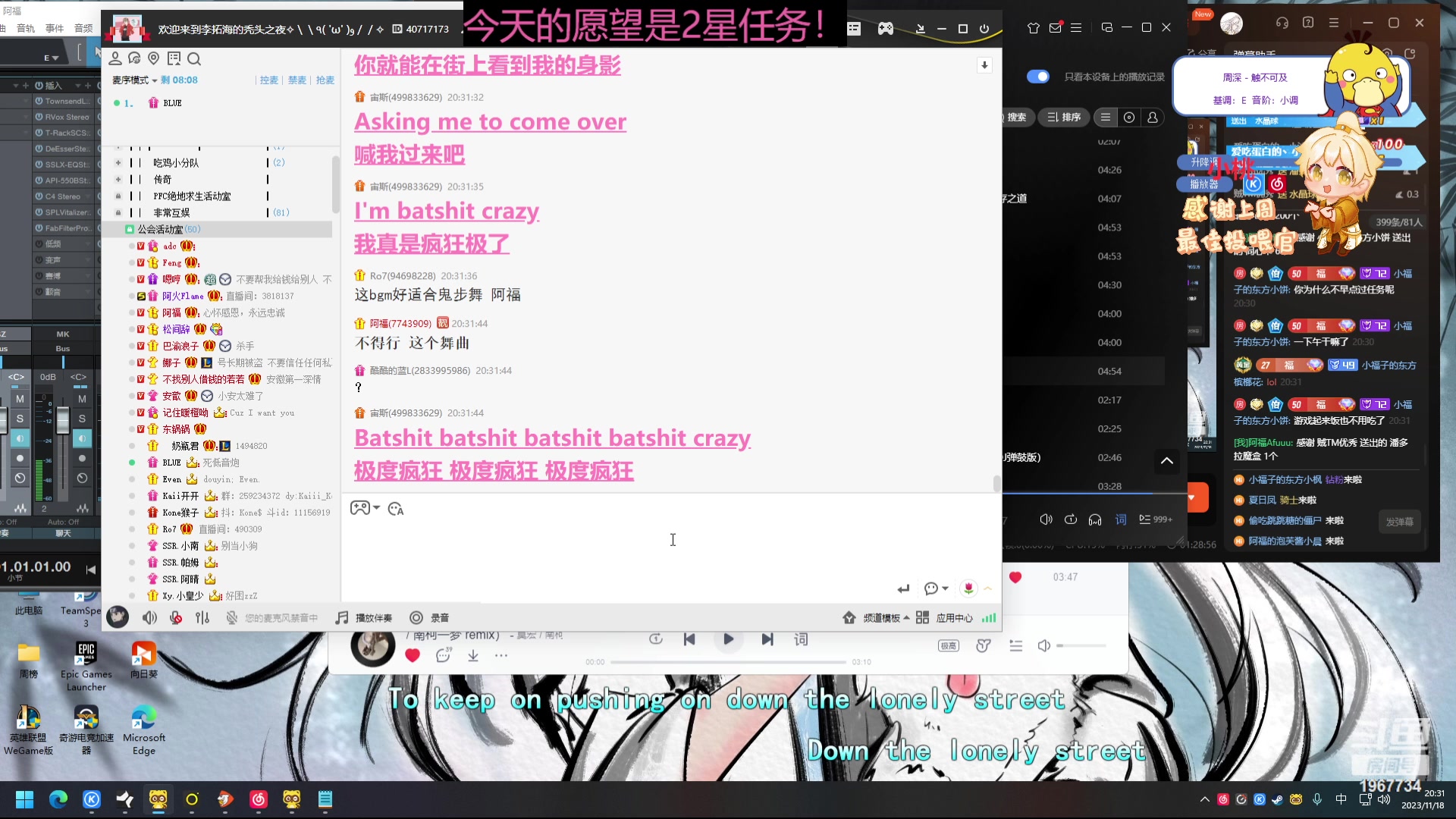This screenshot has width=1456, height=819.
Task: Click 播放伴奏 button in YY bottom bar
Action: tap(364, 618)
